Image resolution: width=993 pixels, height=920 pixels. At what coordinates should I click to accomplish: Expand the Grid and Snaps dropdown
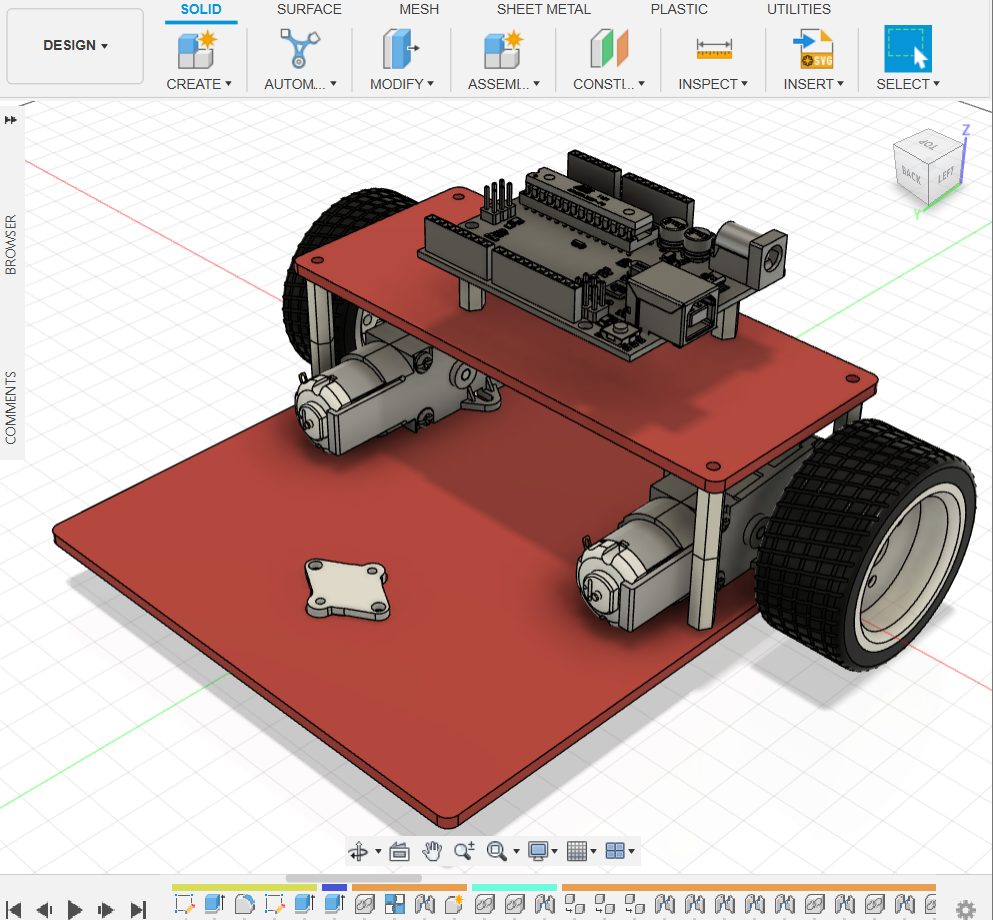click(581, 851)
